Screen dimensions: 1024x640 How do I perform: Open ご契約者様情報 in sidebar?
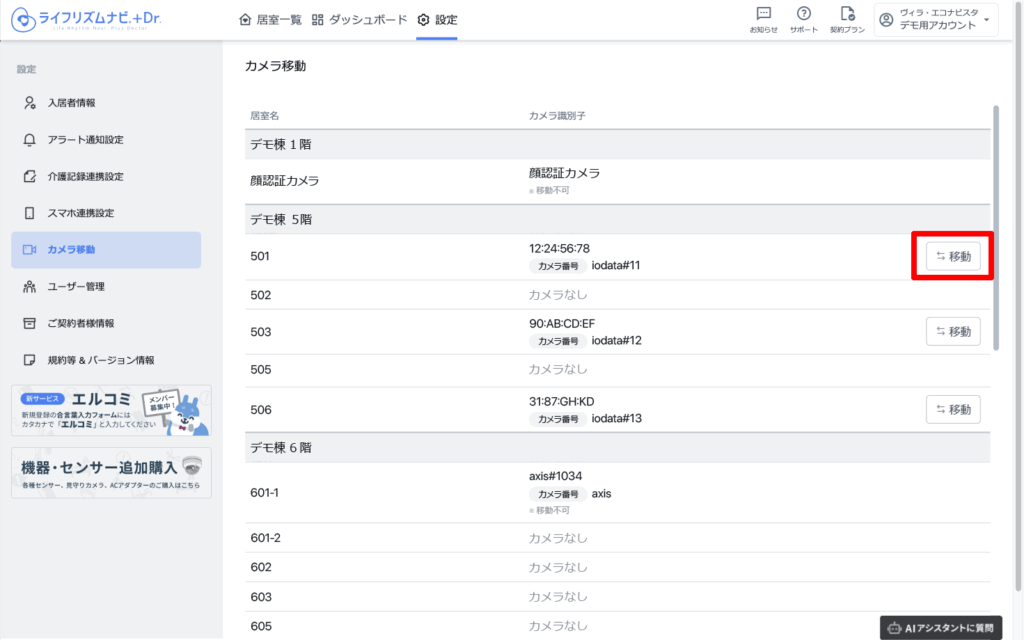tap(80, 323)
